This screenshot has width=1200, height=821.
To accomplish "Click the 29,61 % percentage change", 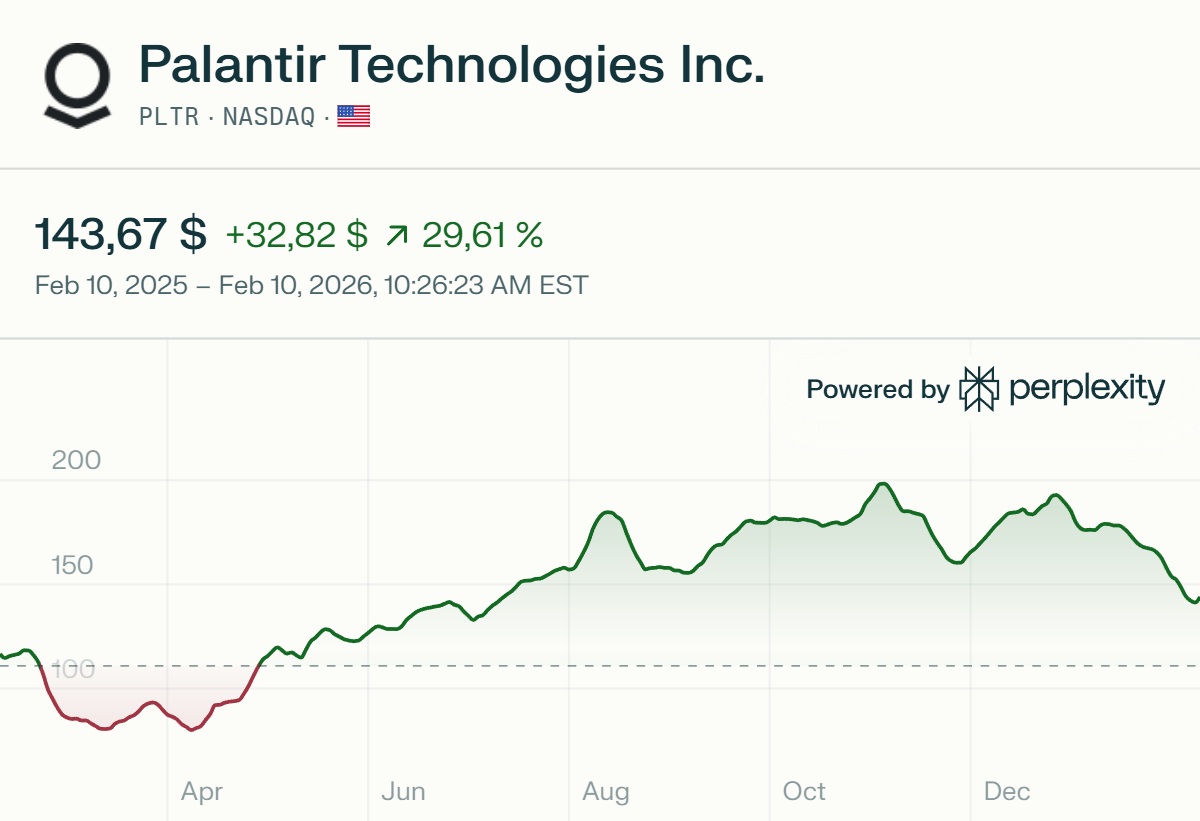I will (482, 235).
